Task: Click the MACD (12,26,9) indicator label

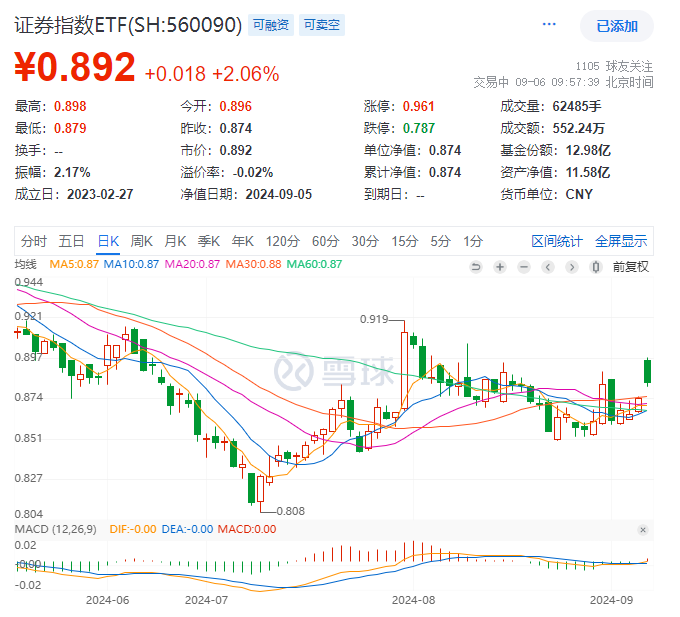Action: click(x=56, y=529)
